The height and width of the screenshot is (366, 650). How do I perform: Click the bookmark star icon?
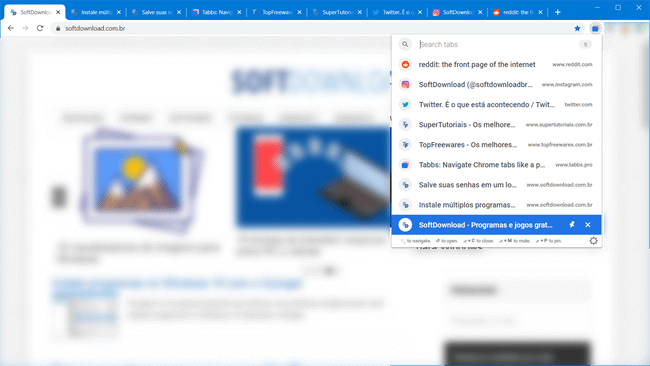point(577,28)
